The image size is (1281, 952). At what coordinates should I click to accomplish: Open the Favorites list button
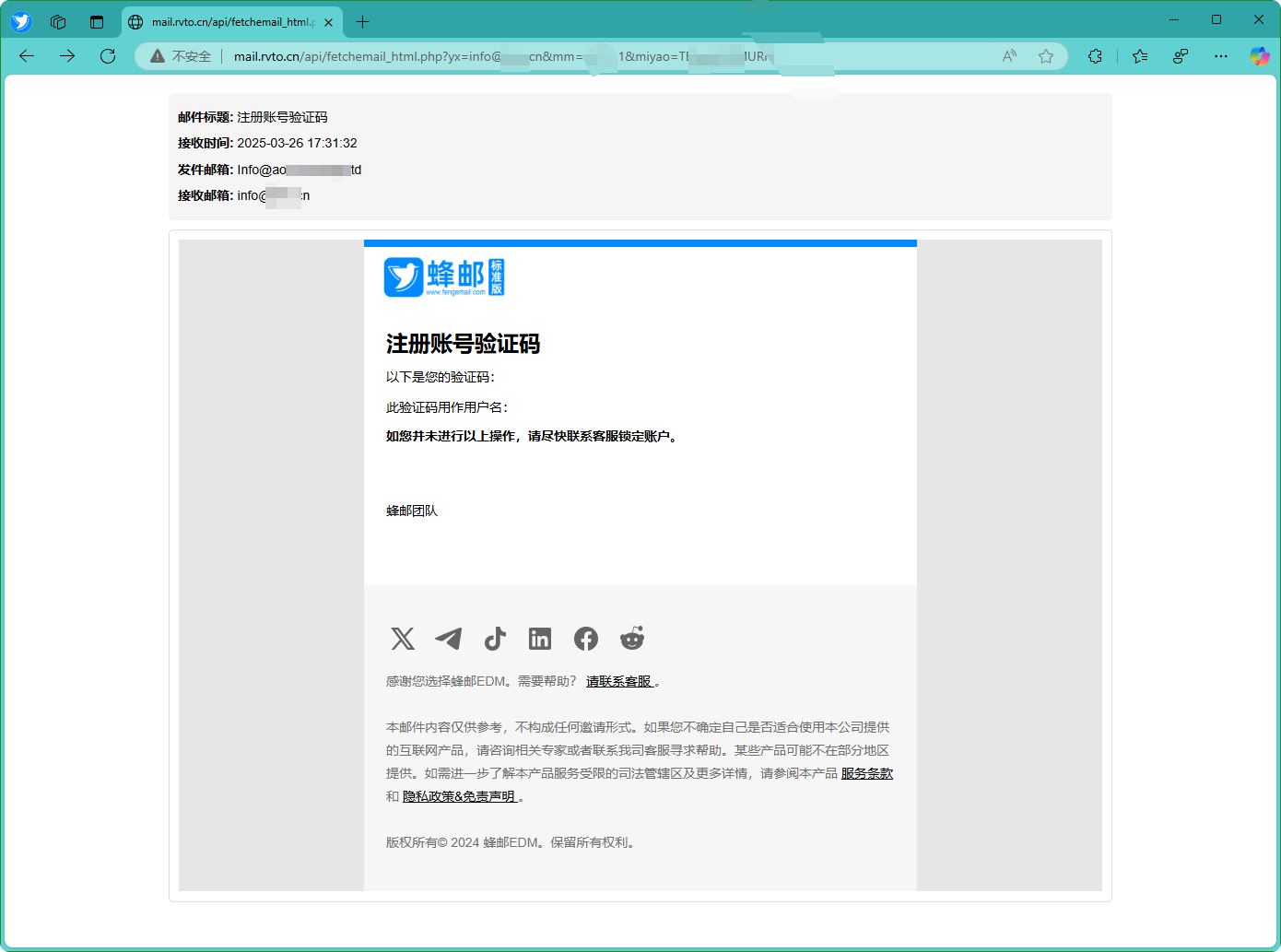tap(1140, 56)
